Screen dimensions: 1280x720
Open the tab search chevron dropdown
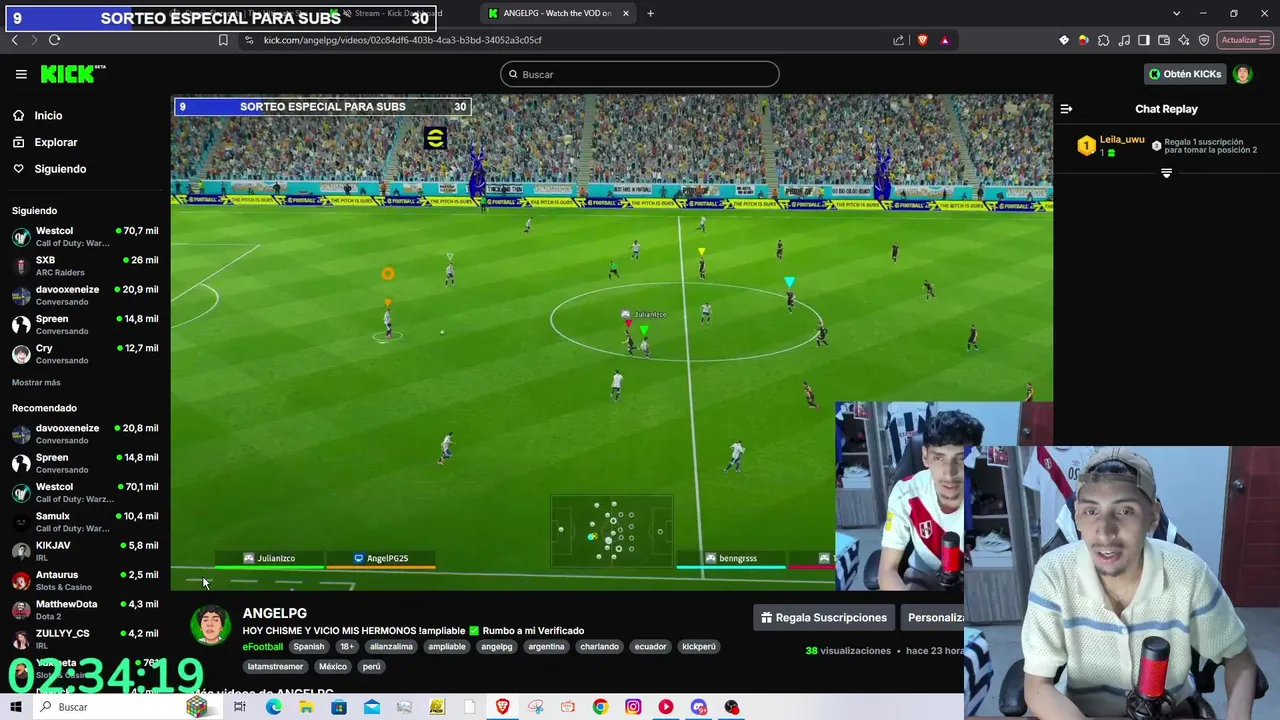(x=1176, y=13)
